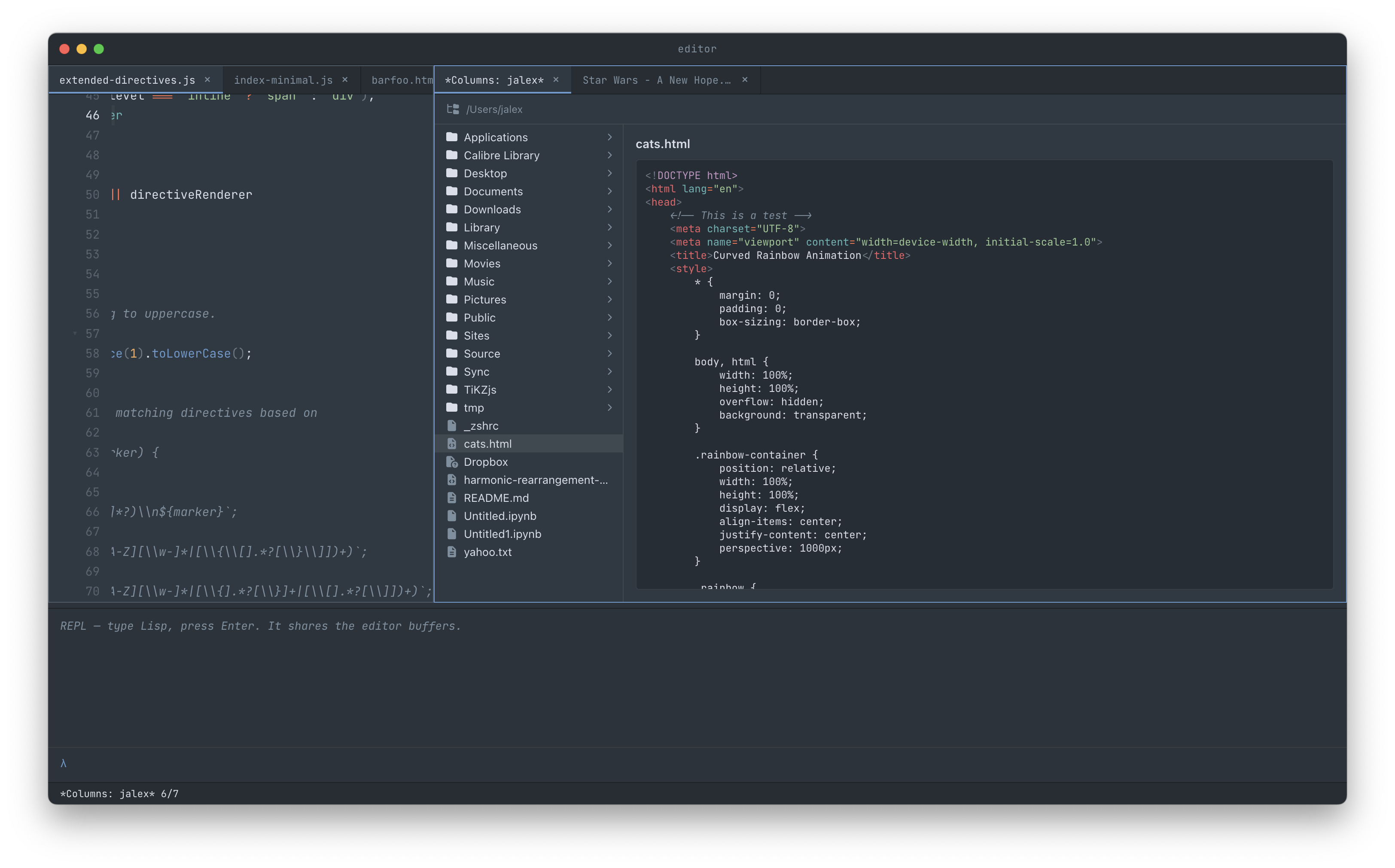Image resolution: width=1395 pixels, height=868 pixels.
Task: Focus the REPL lambda prompt input
Action: [x=697, y=764]
